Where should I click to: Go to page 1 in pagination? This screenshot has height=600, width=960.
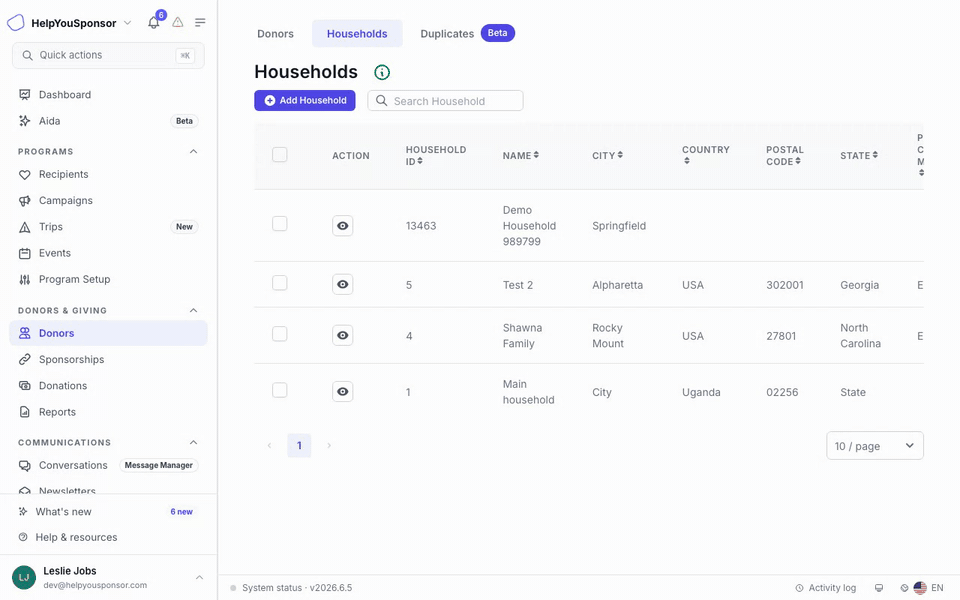(x=299, y=446)
